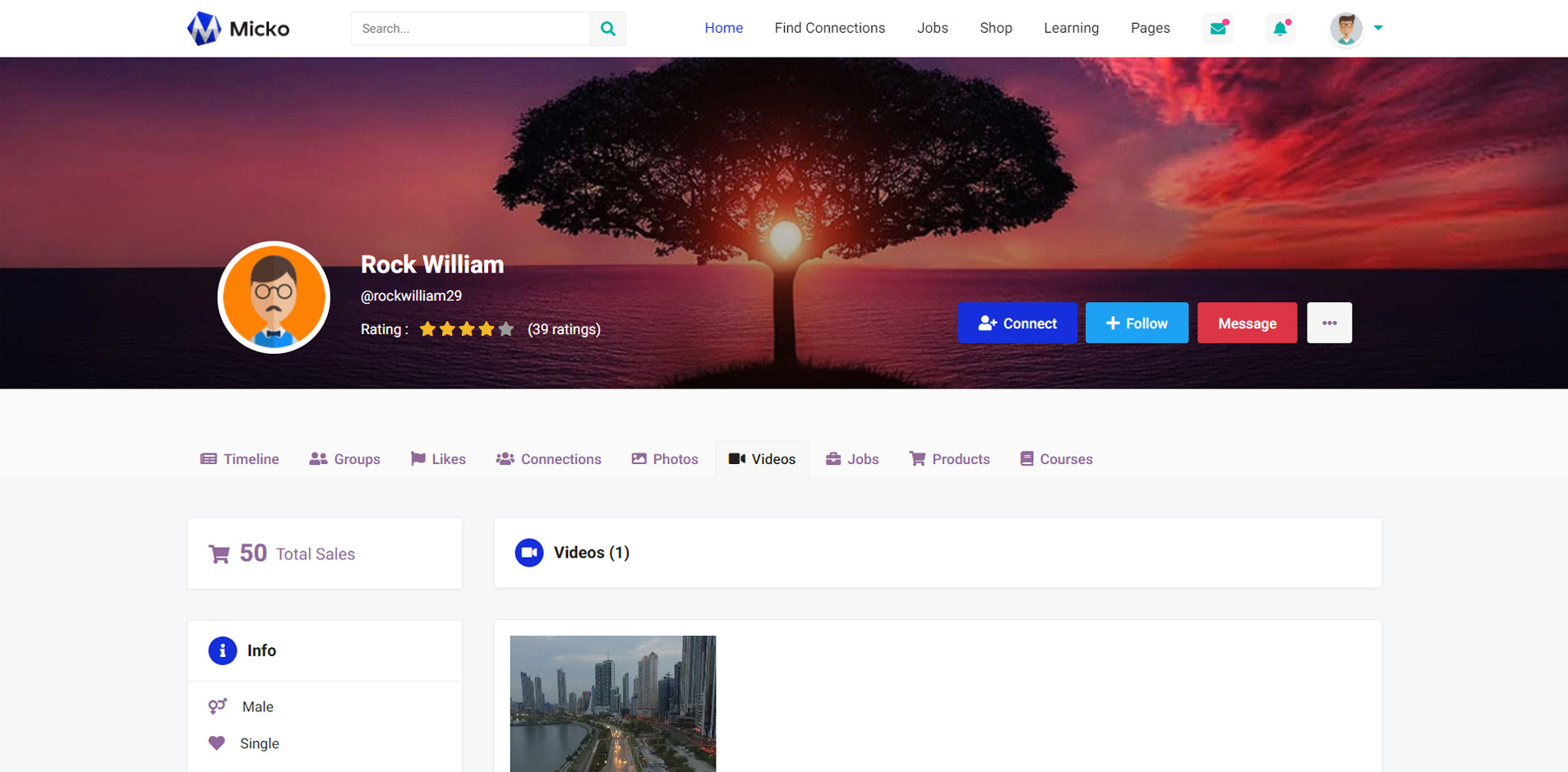Expand the user account dropdown arrow
The height and width of the screenshot is (772, 1568).
point(1378,28)
